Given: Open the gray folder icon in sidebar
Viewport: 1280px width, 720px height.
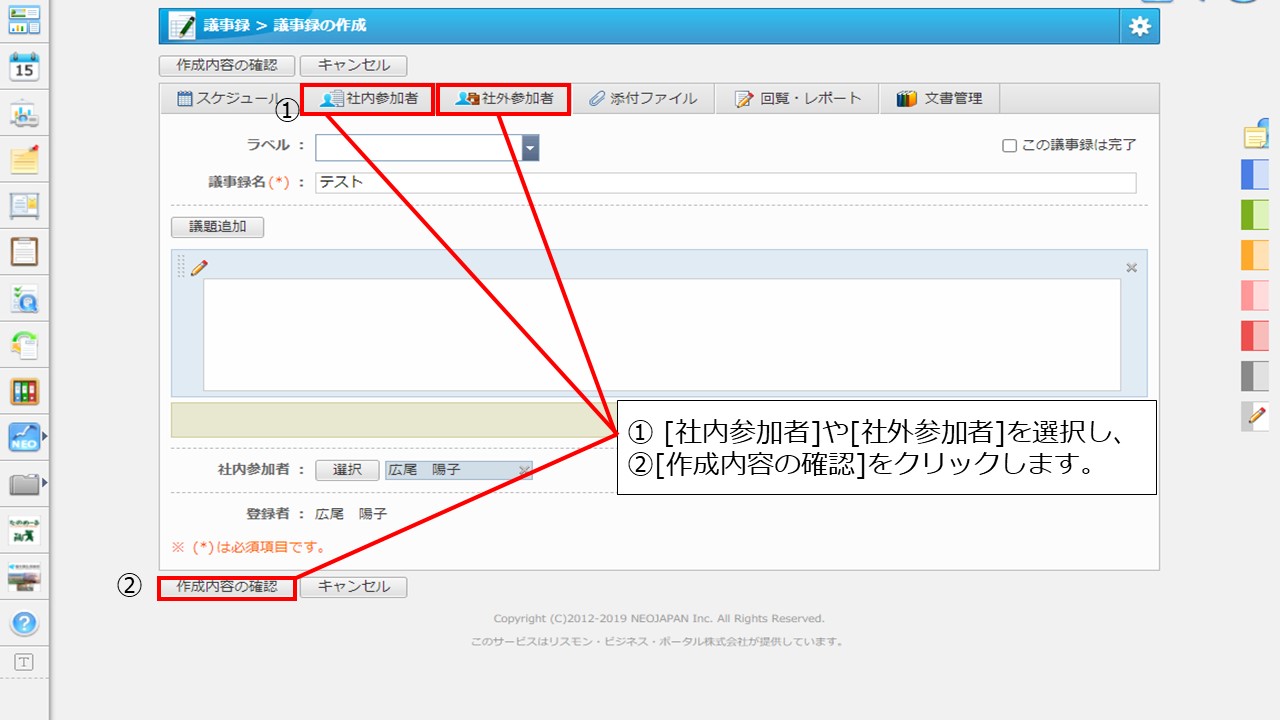Looking at the screenshot, I should 24,485.
